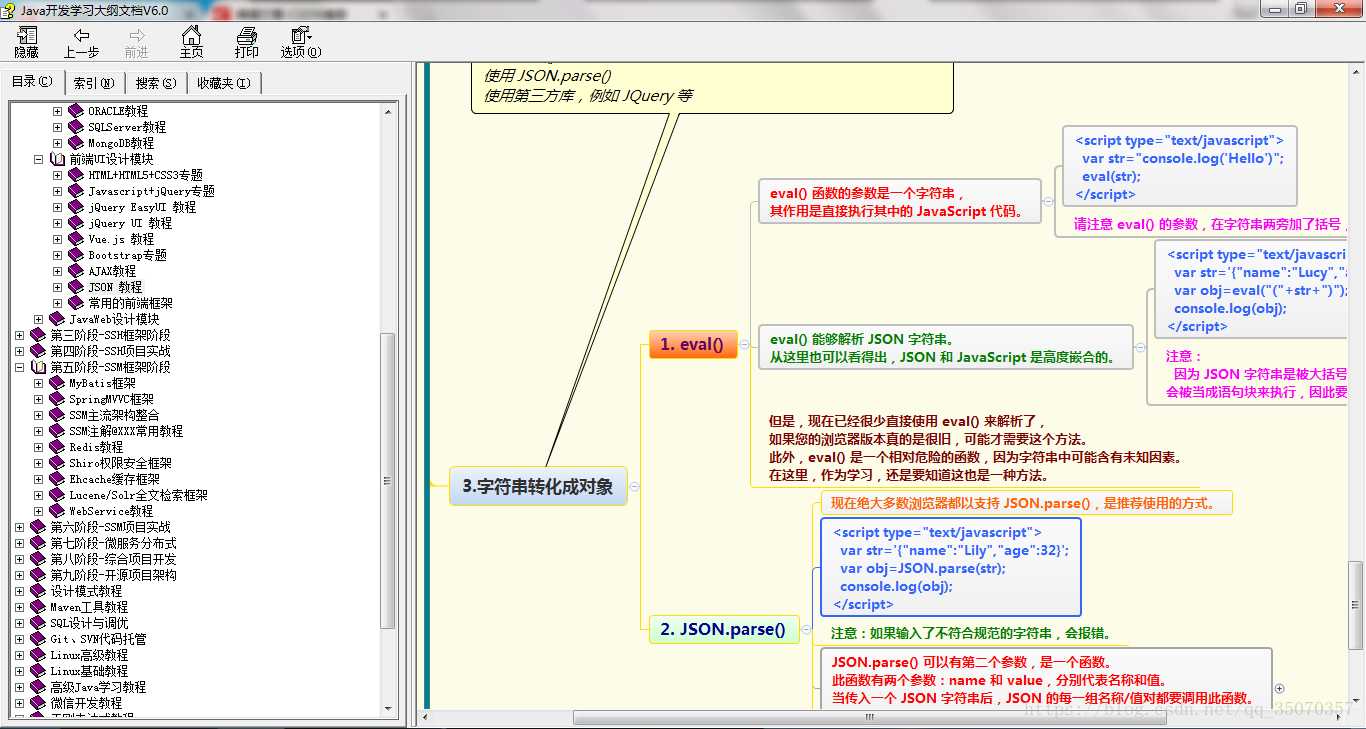Click the open book icon beside 第五阶段-SSM框架阶段
Viewport: 1366px width, 729px height.
(38, 367)
